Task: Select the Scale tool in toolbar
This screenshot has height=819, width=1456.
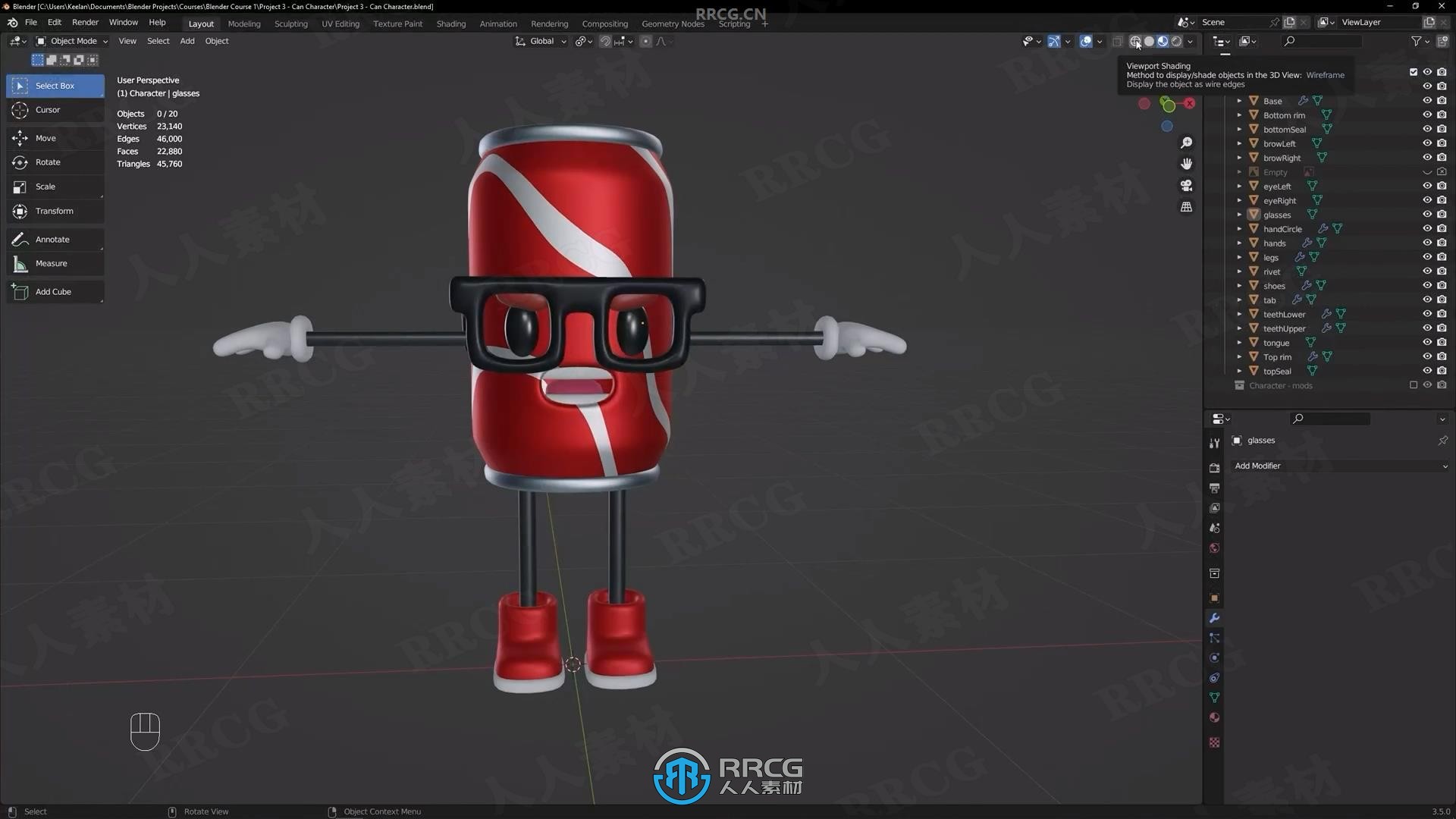Action: click(45, 186)
